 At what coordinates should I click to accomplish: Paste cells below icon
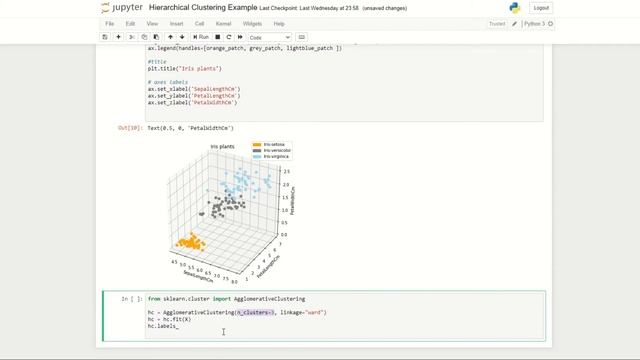tap(156, 37)
